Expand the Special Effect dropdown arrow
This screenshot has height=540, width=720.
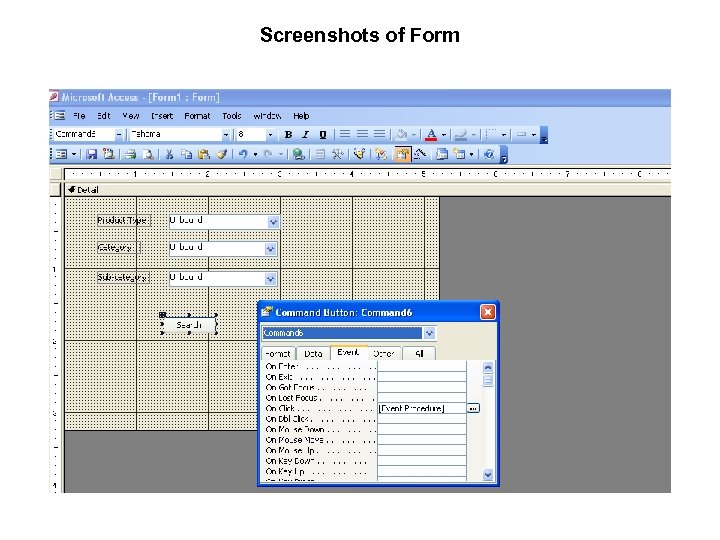534,135
